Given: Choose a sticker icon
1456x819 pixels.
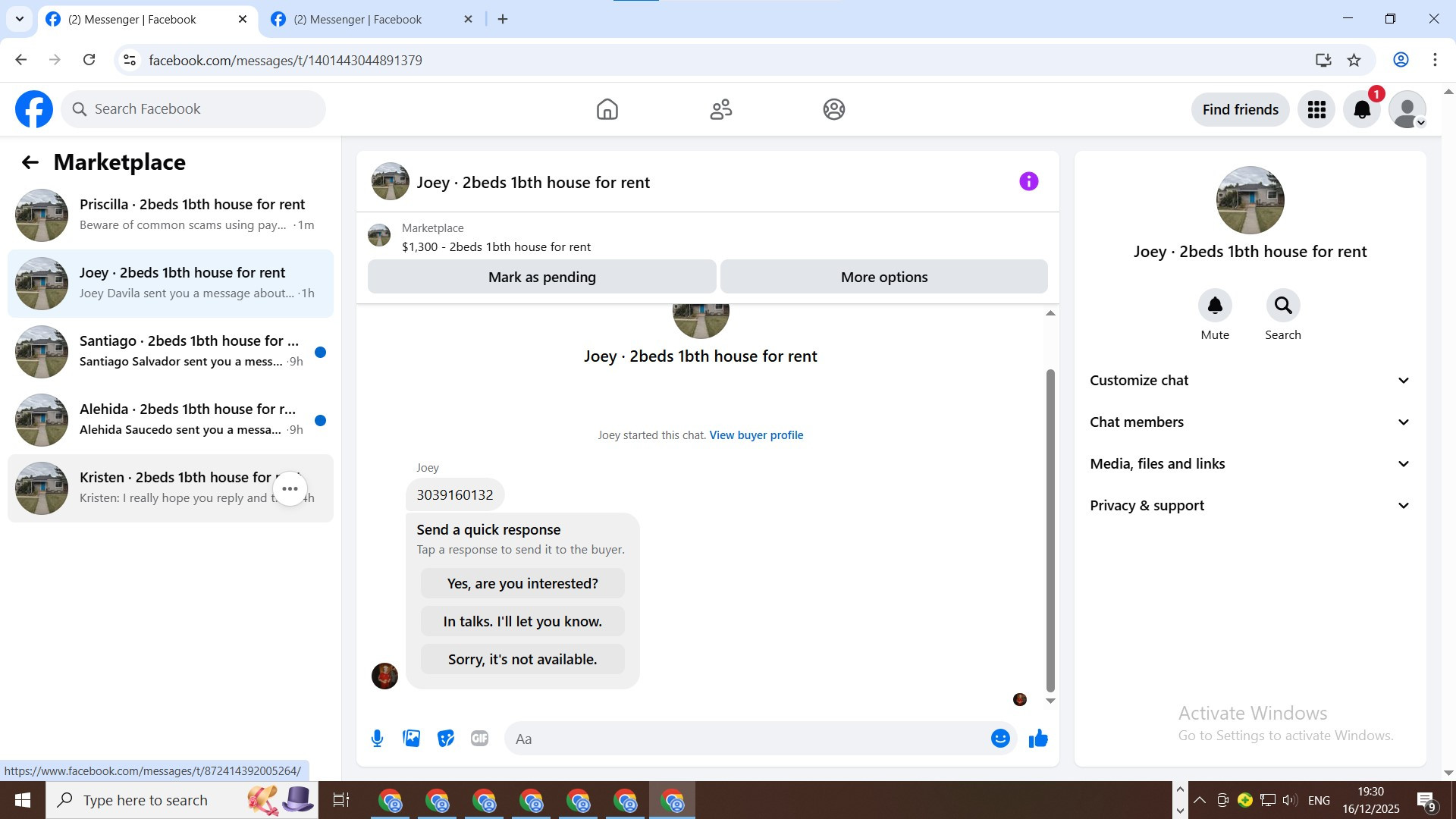Looking at the screenshot, I should click(x=446, y=739).
